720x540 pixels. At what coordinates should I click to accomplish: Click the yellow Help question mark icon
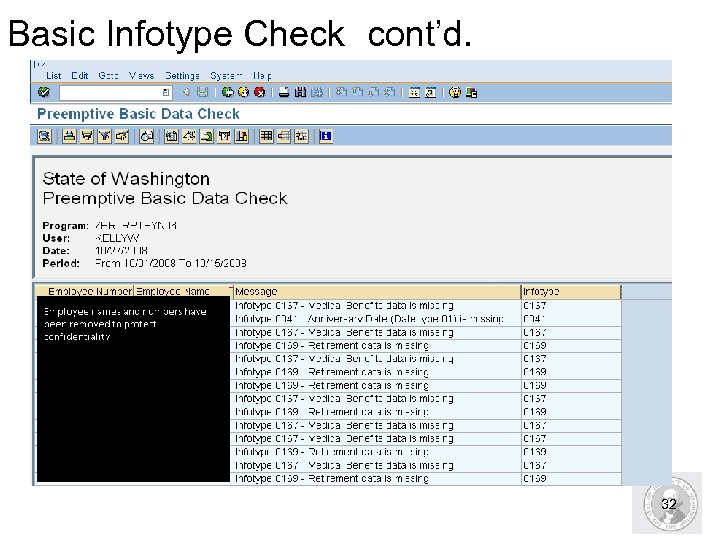(455, 92)
